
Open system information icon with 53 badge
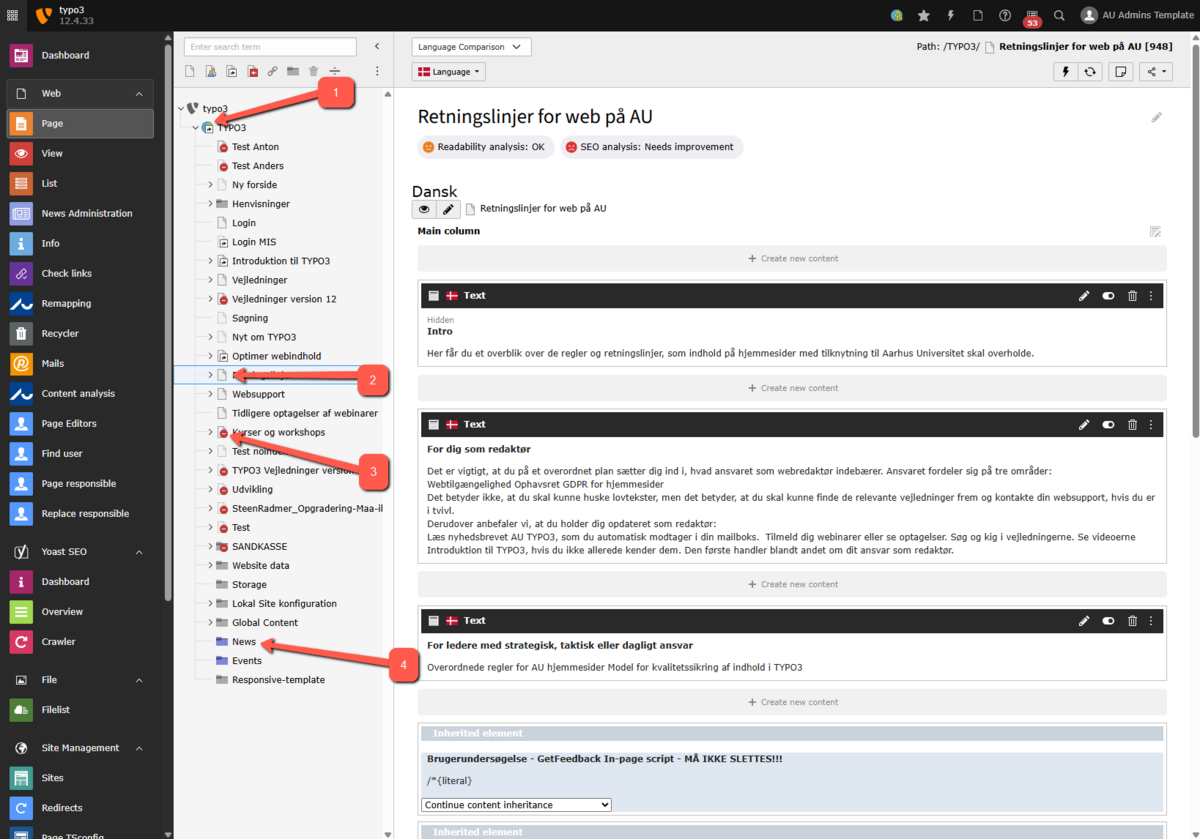pyautogui.click(x=1032, y=17)
